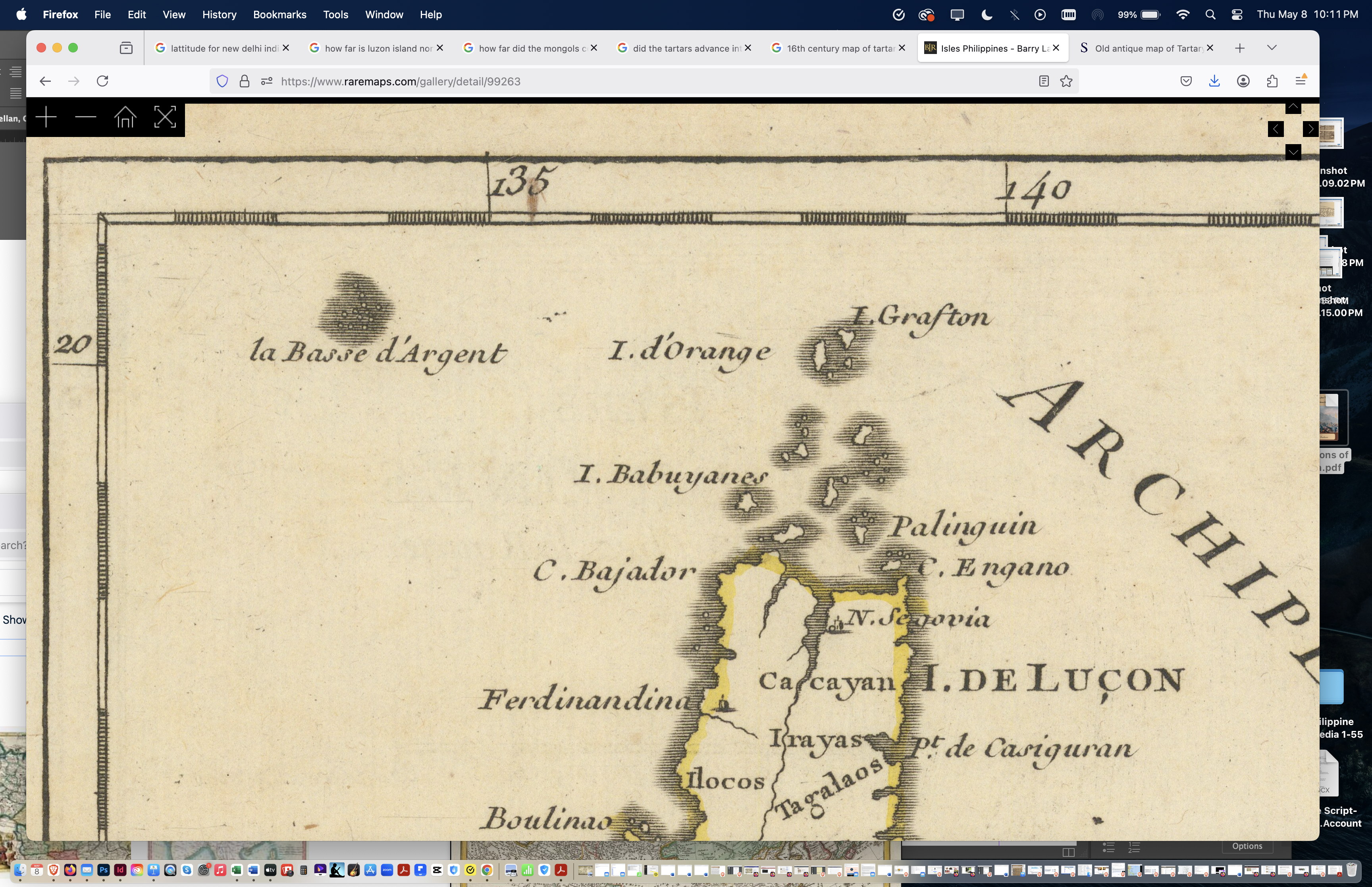
Task: Zoom out of the map viewer
Action: tap(85, 118)
